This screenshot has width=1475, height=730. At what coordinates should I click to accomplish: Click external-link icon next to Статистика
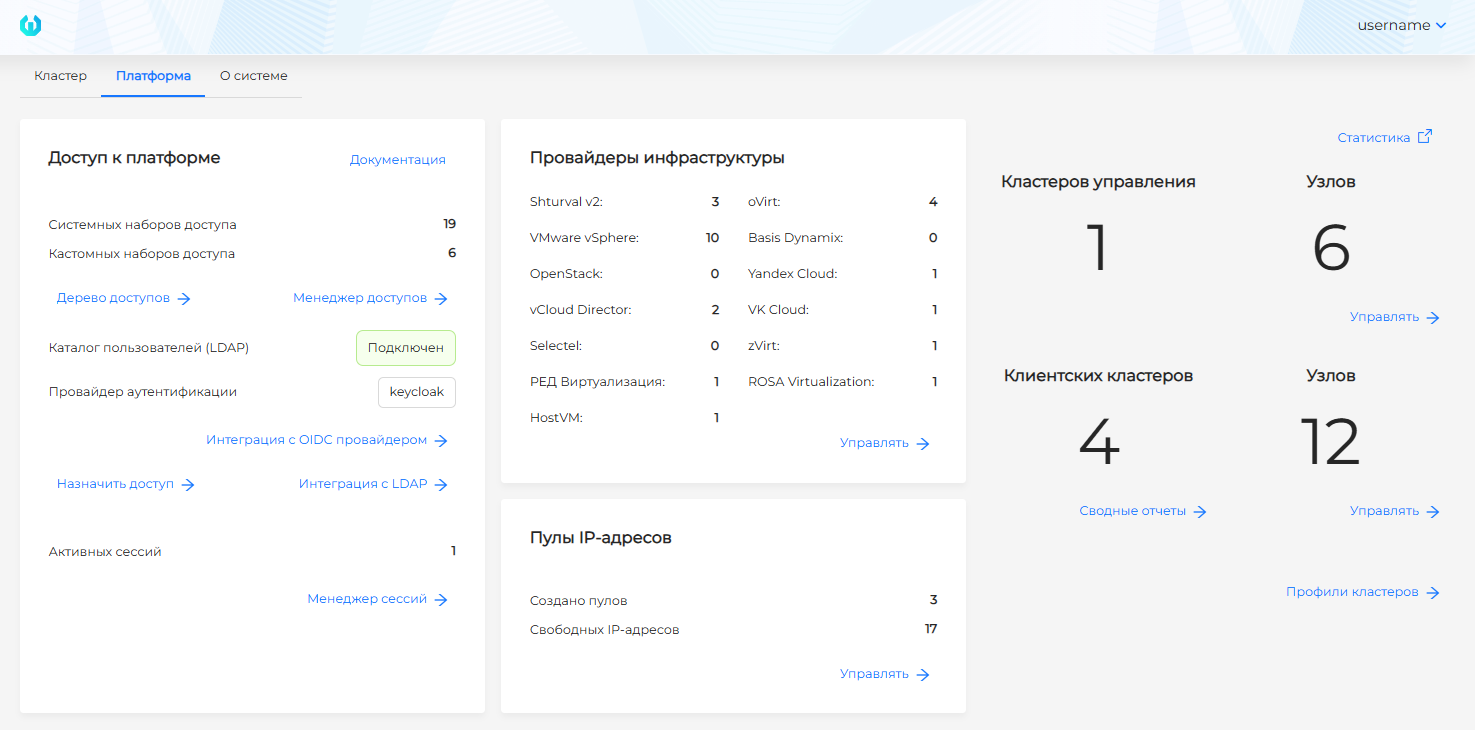point(1425,137)
